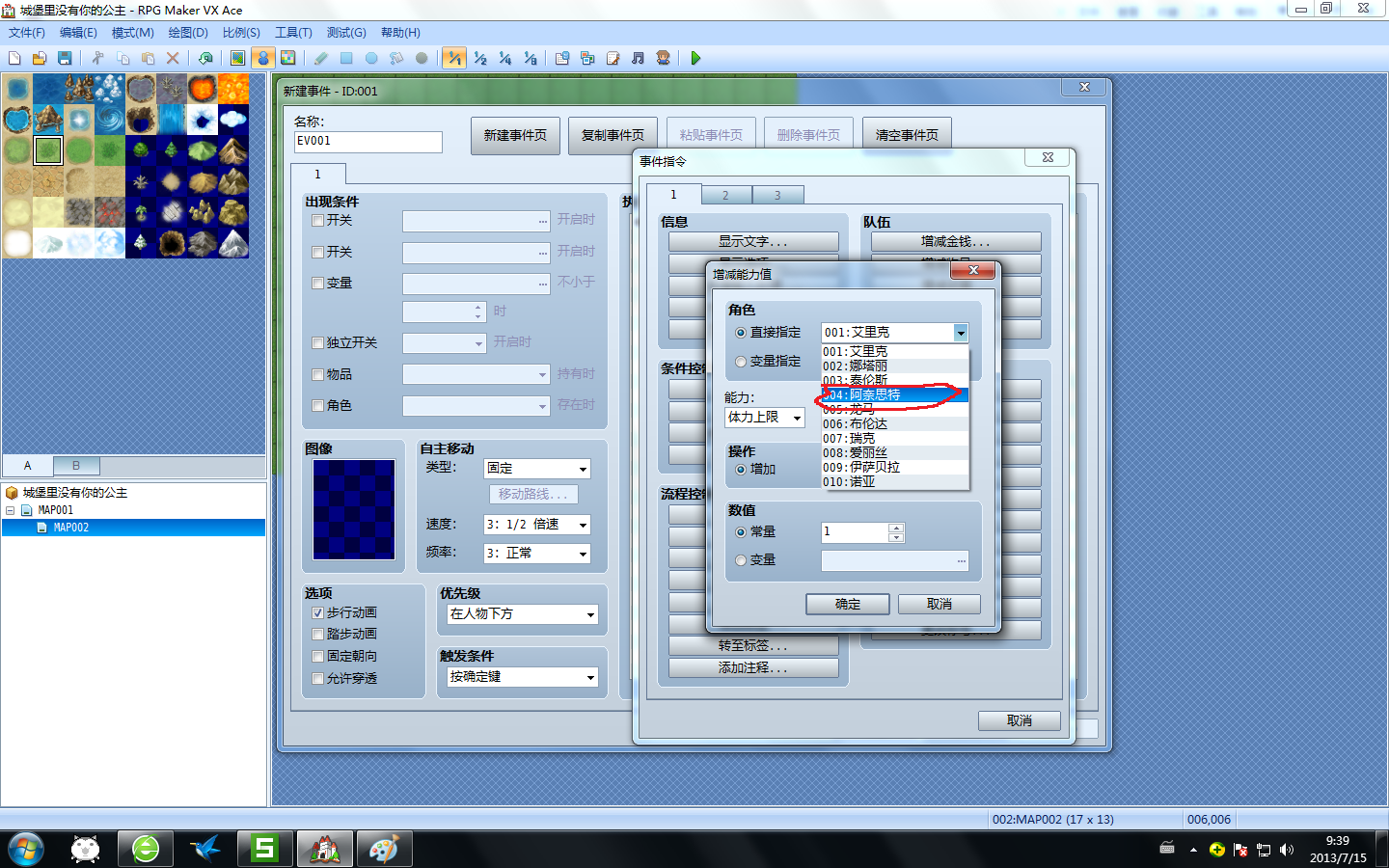Open the 模式(M) menu
This screenshot has height=868, width=1389.
(132, 33)
